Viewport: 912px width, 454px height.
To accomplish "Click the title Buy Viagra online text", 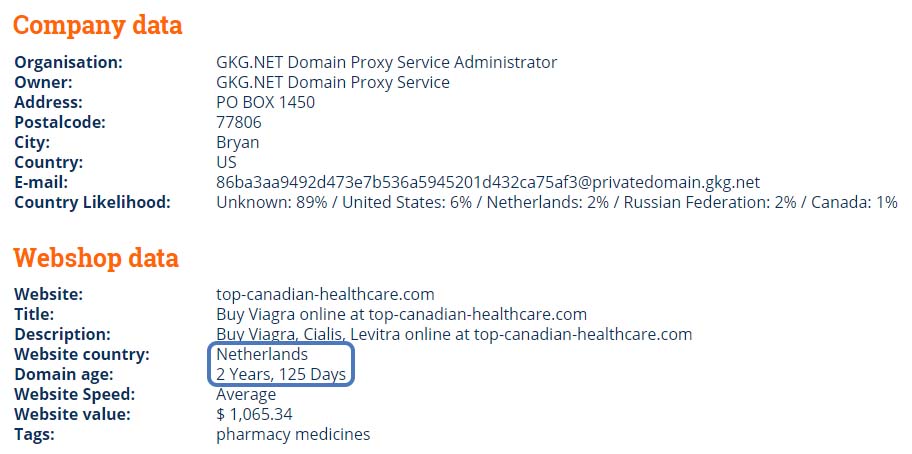I will pyautogui.click(x=401, y=315).
